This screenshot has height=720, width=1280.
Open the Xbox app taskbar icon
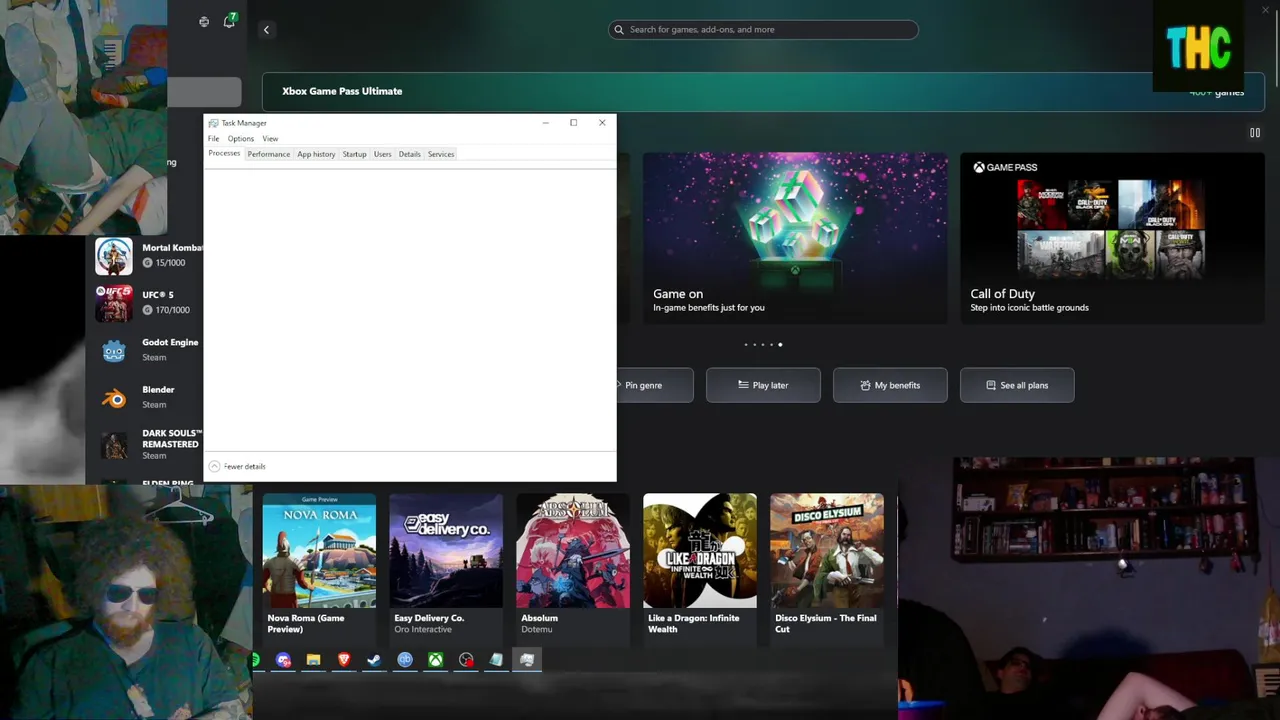tap(436, 660)
